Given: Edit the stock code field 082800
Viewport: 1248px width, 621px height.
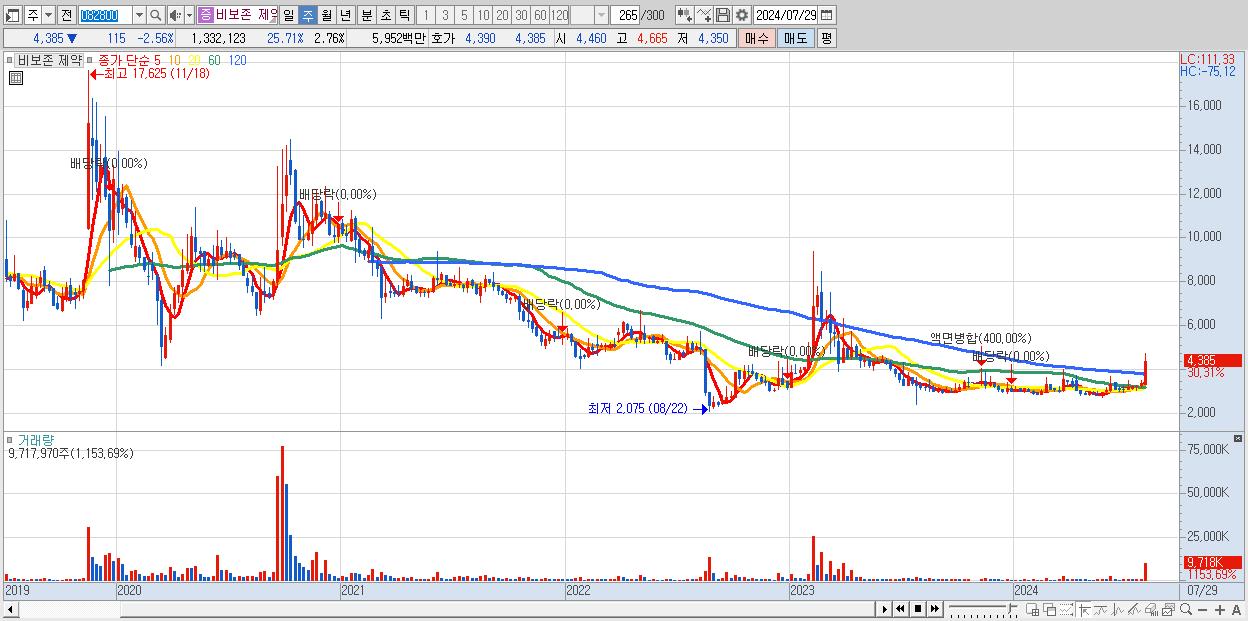Looking at the screenshot, I should [104, 15].
